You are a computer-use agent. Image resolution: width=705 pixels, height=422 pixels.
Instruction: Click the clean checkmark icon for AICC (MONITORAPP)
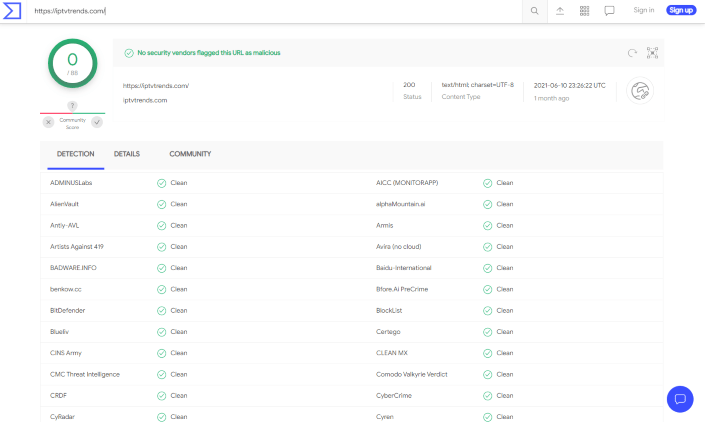tap(487, 183)
